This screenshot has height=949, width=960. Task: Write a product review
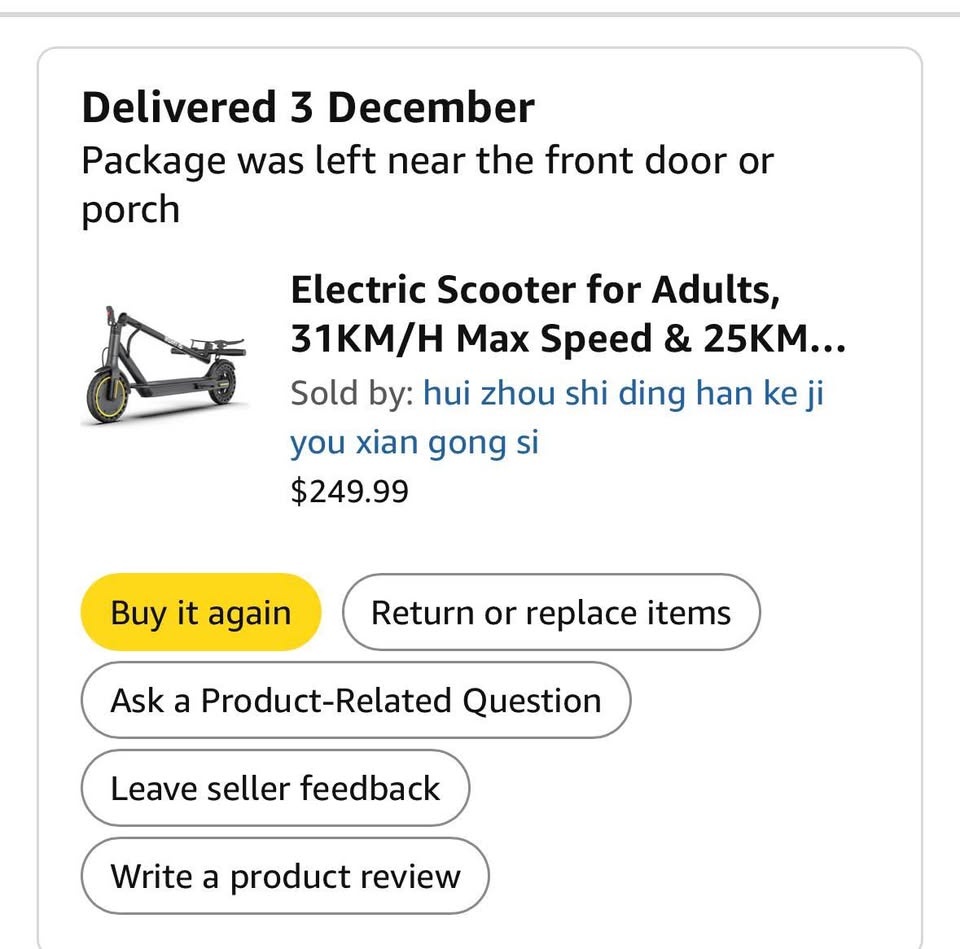click(x=285, y=877)
